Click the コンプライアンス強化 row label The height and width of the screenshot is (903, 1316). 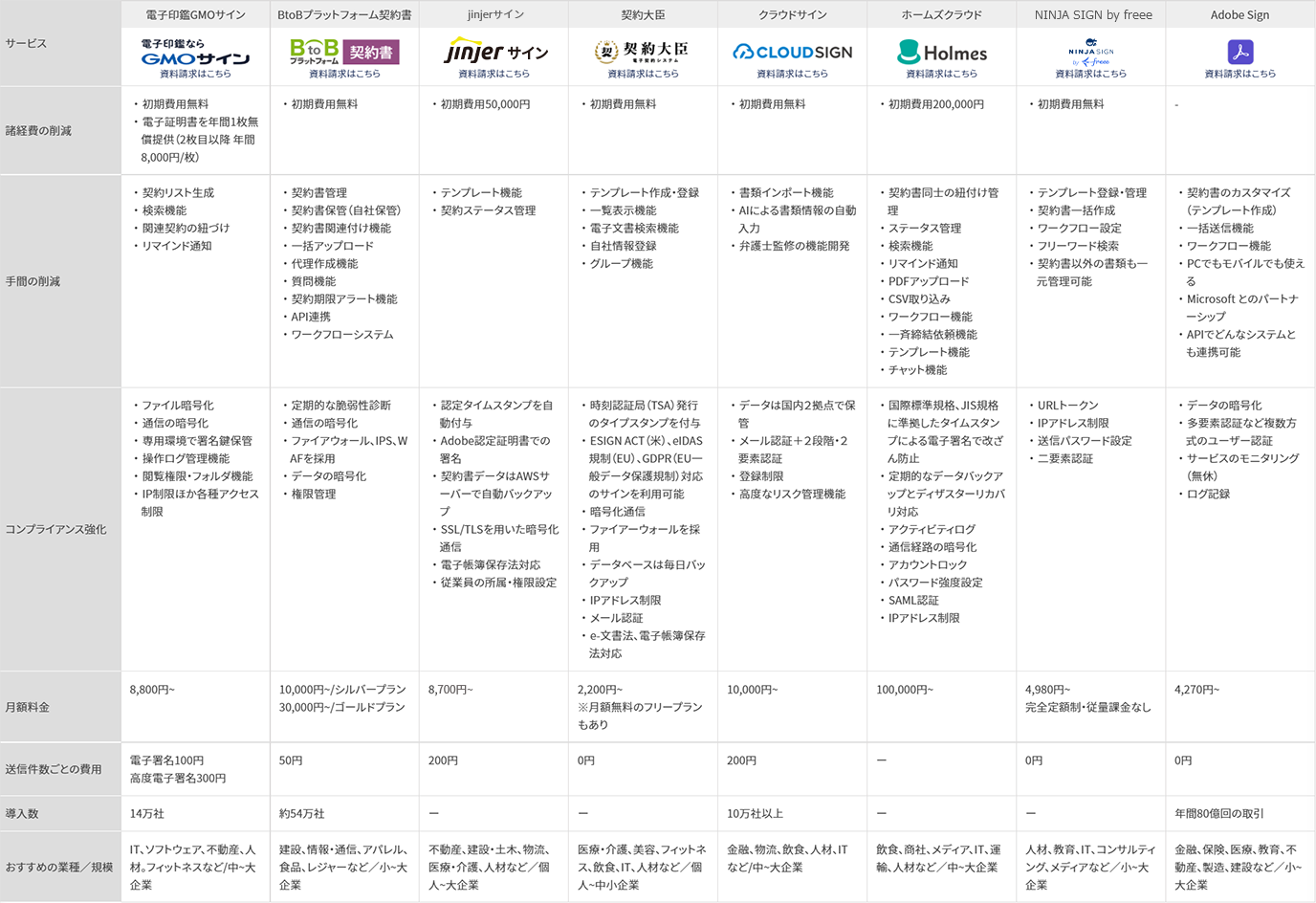click(55, 529)
